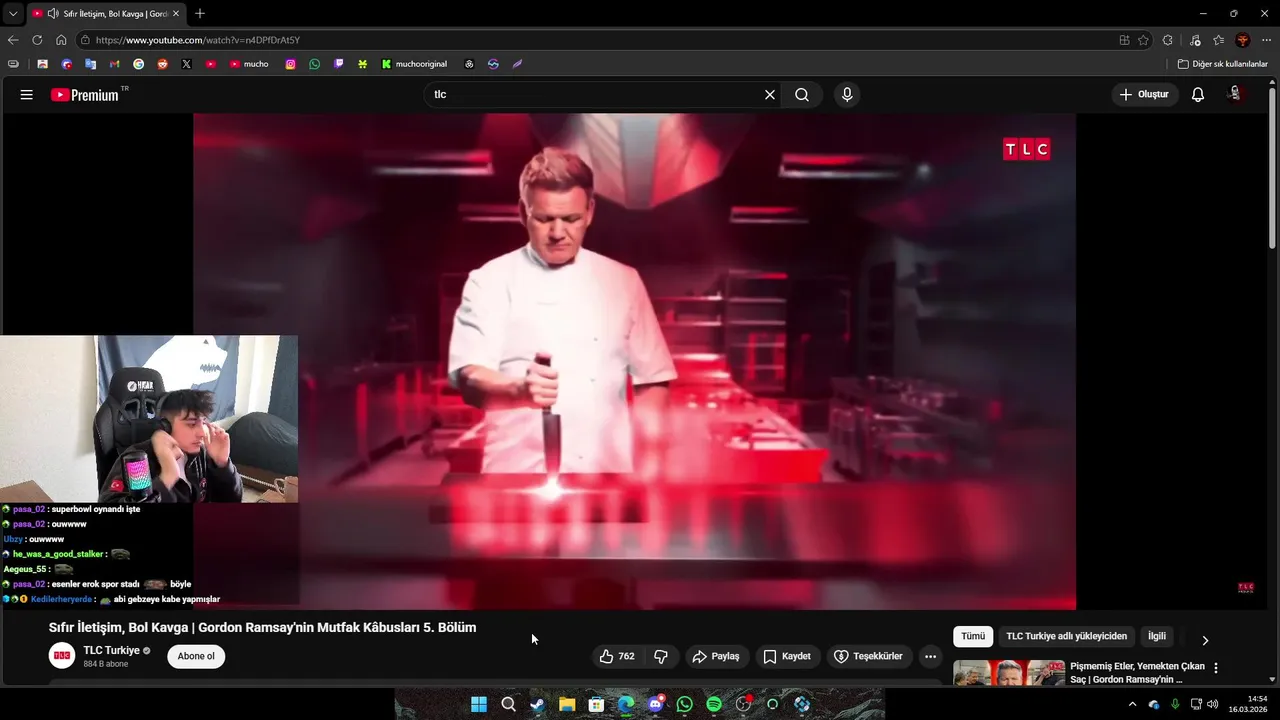Share the video via Paylaş
The image size is (1280, 720).
pyautogui.click(x=716, y=657)
